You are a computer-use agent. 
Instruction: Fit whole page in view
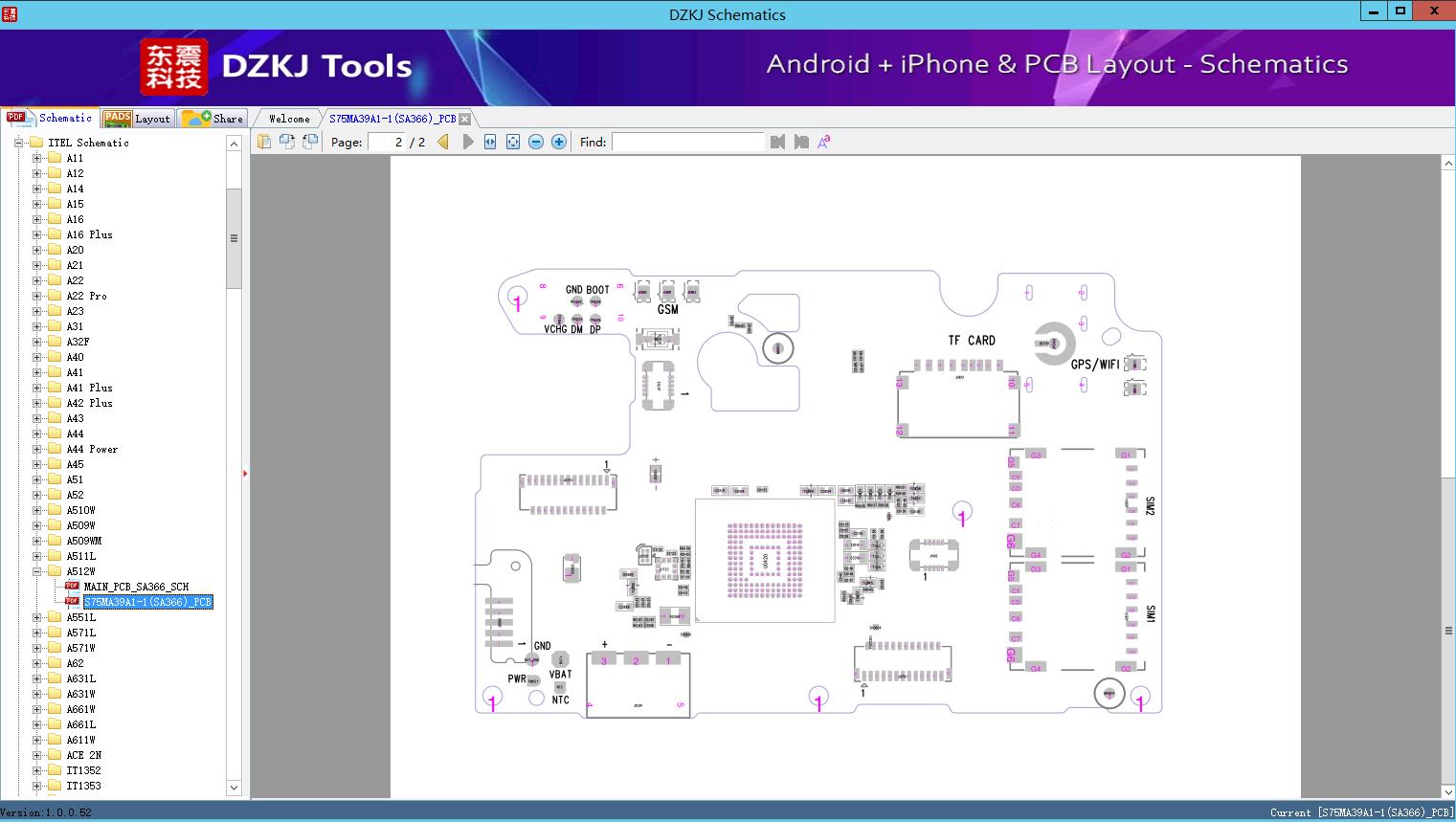(x=513, y=142)
